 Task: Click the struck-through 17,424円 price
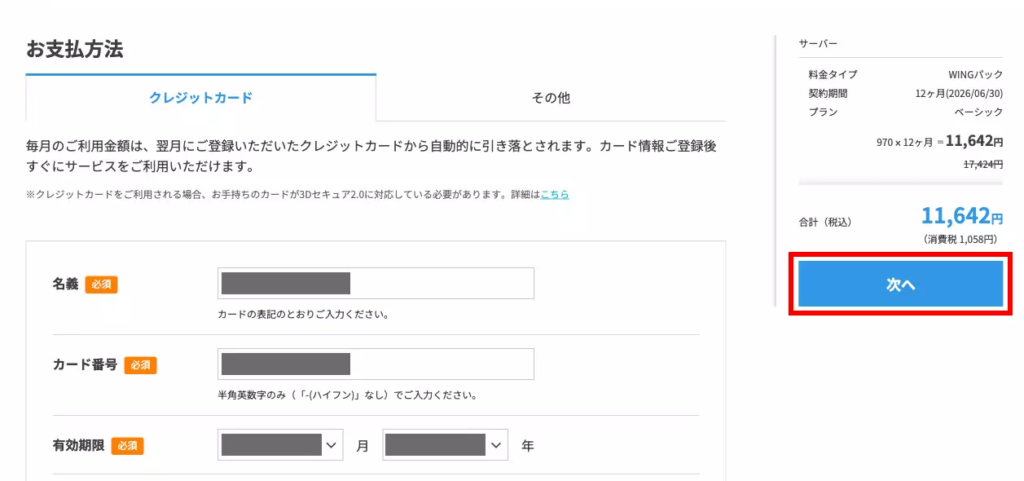pyautogui.click(x=981, y=164)
